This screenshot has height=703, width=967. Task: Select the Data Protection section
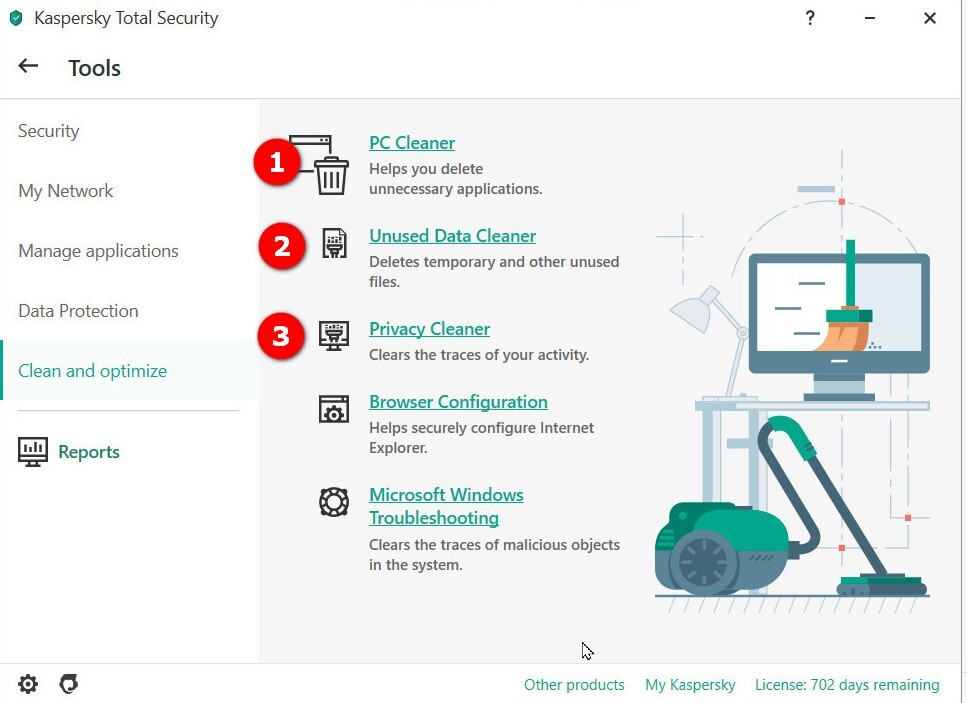78,311
